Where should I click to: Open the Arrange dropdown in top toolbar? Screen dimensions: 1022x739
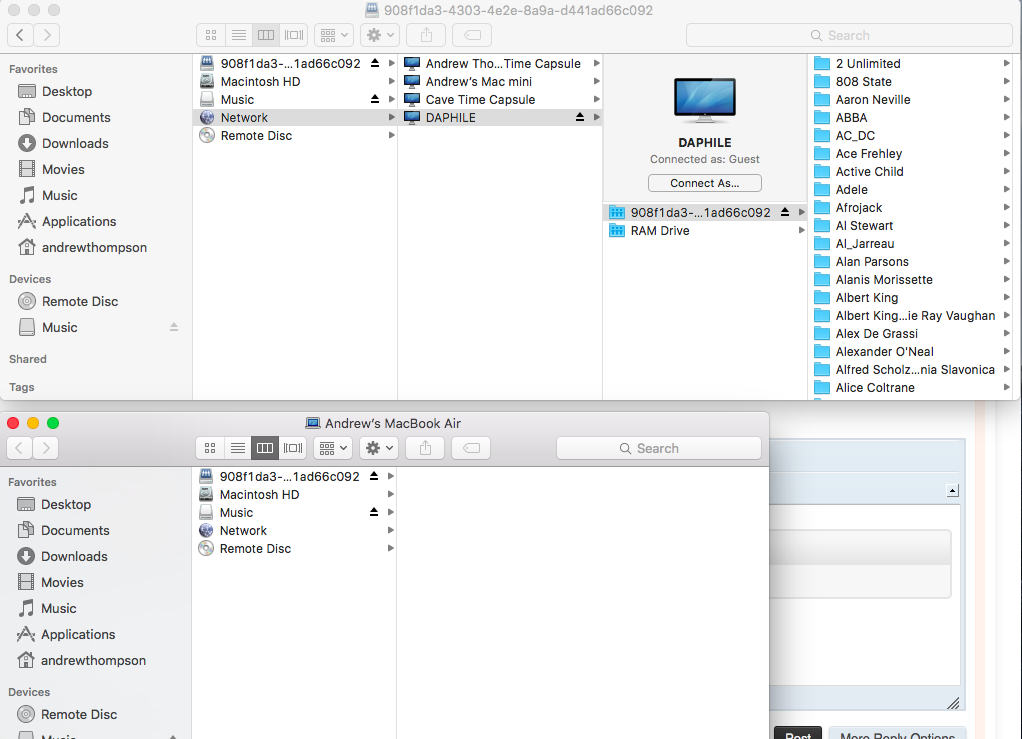coord(333,35)
